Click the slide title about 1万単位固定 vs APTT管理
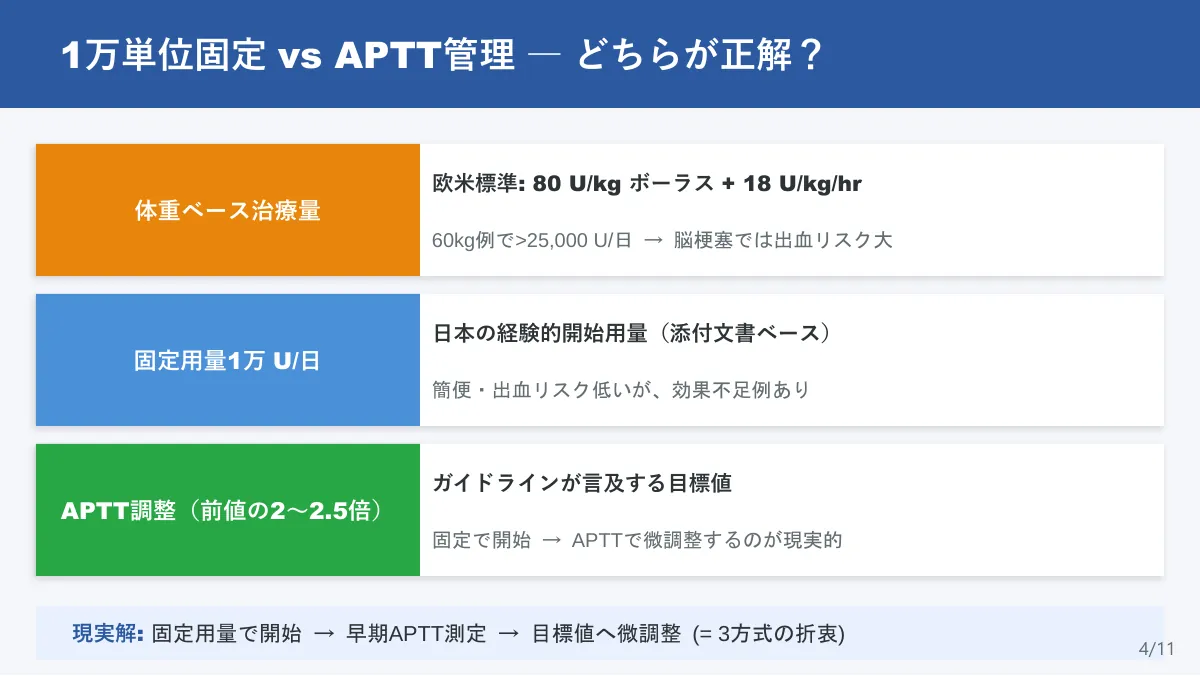The width and height of the screenshot is (1200, 676). (441, 55)
